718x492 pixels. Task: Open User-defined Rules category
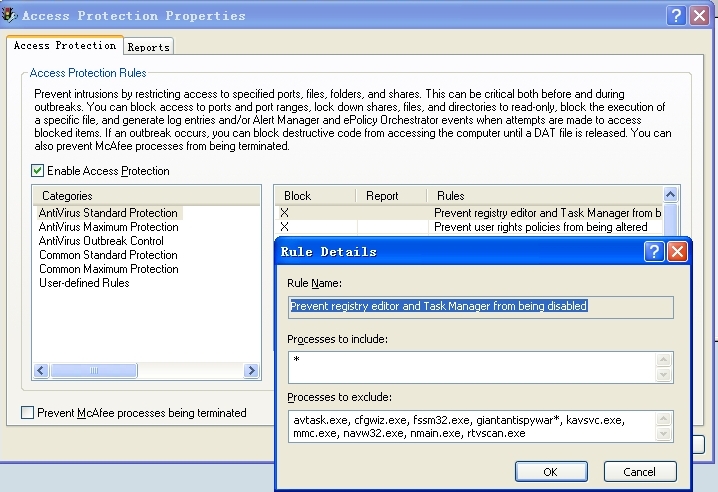[x=84, y=283]
